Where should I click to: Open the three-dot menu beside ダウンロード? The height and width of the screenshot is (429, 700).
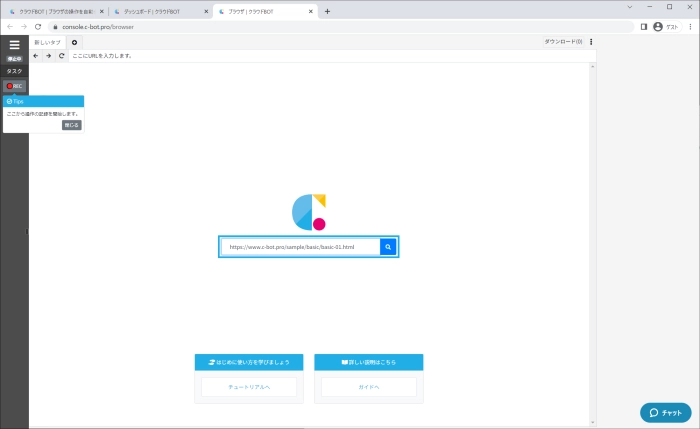[591, 42]
